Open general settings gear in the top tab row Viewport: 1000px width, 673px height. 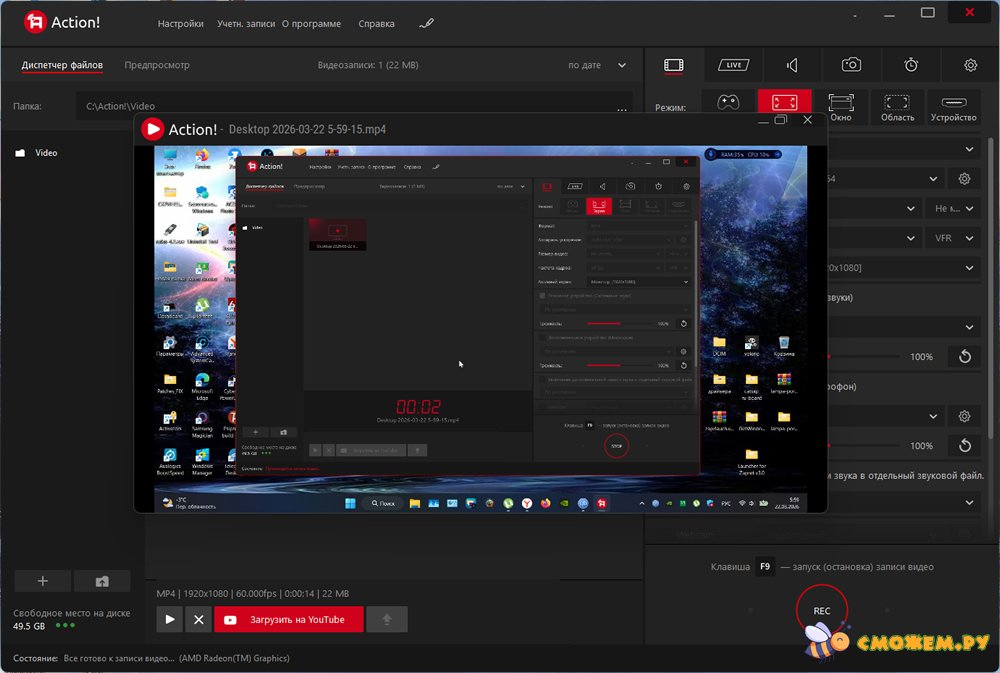point(970,65)
